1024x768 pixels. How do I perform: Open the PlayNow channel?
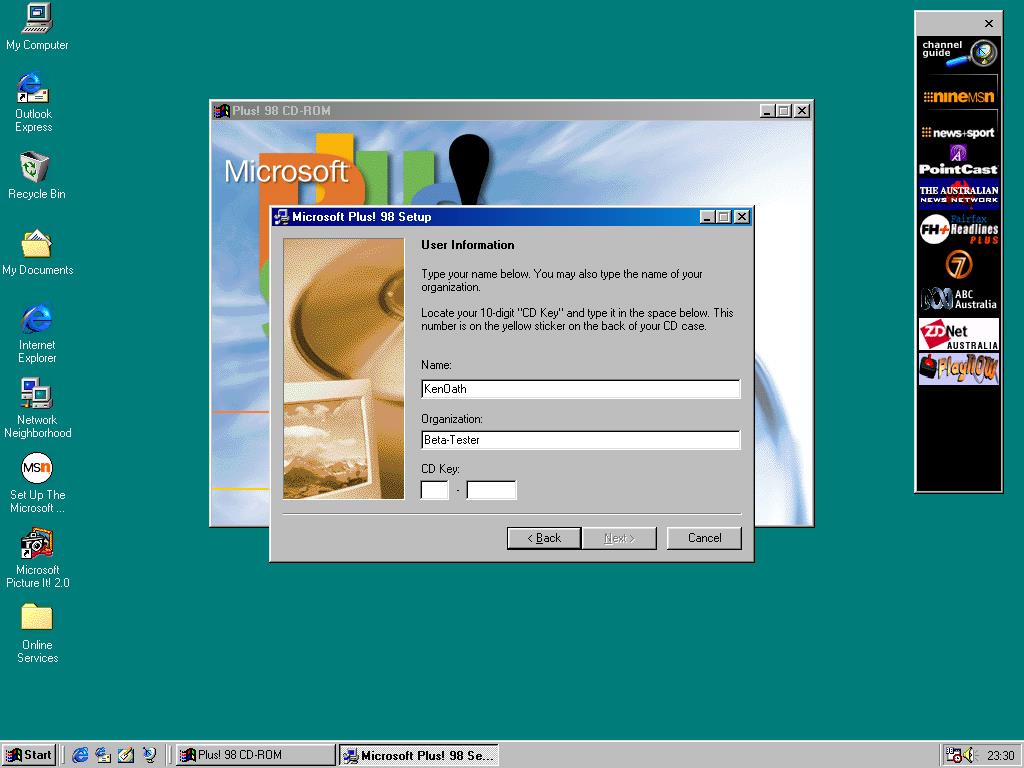[958, 369]
